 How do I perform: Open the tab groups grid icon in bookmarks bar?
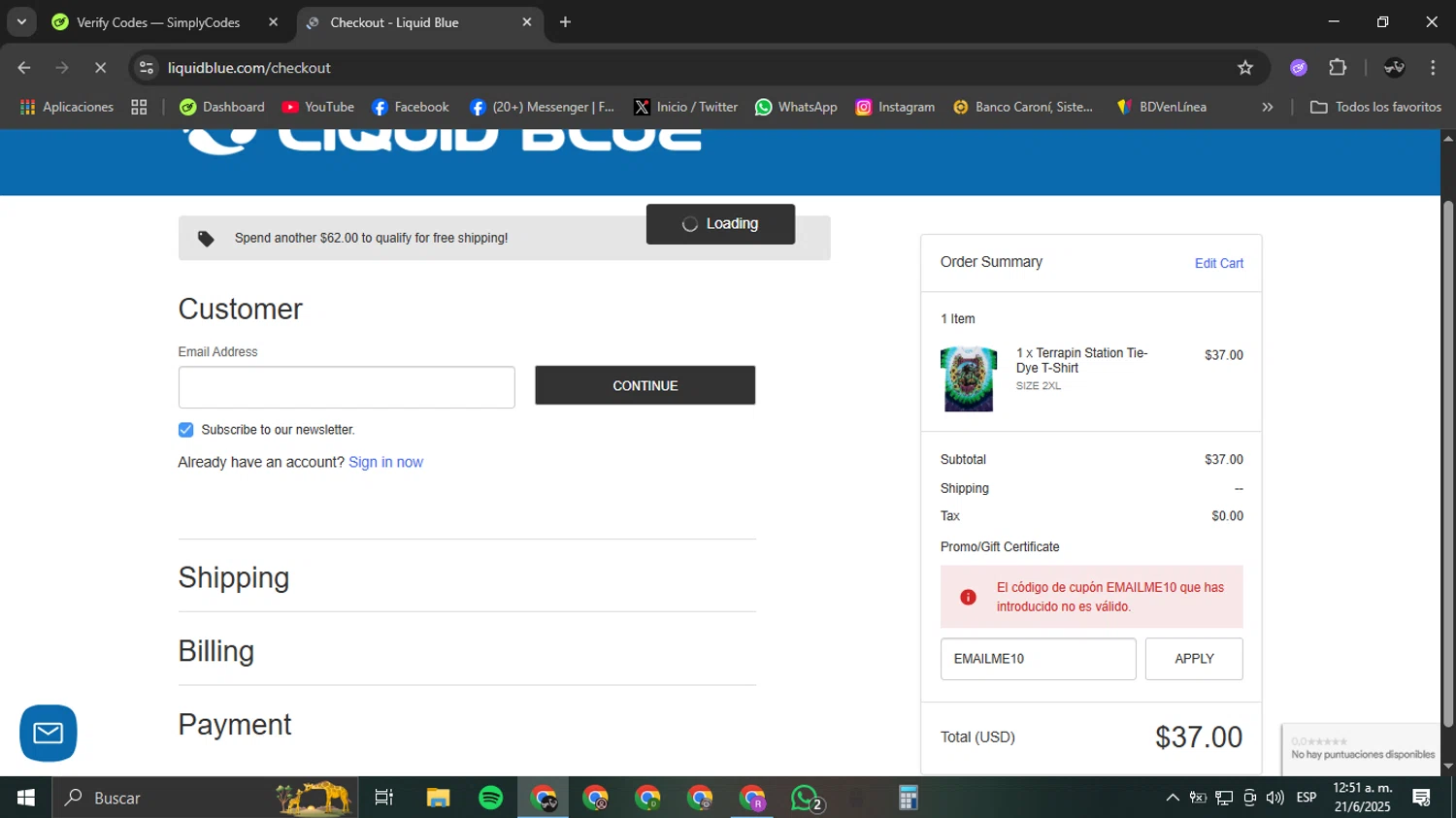(x=139, y=107)
